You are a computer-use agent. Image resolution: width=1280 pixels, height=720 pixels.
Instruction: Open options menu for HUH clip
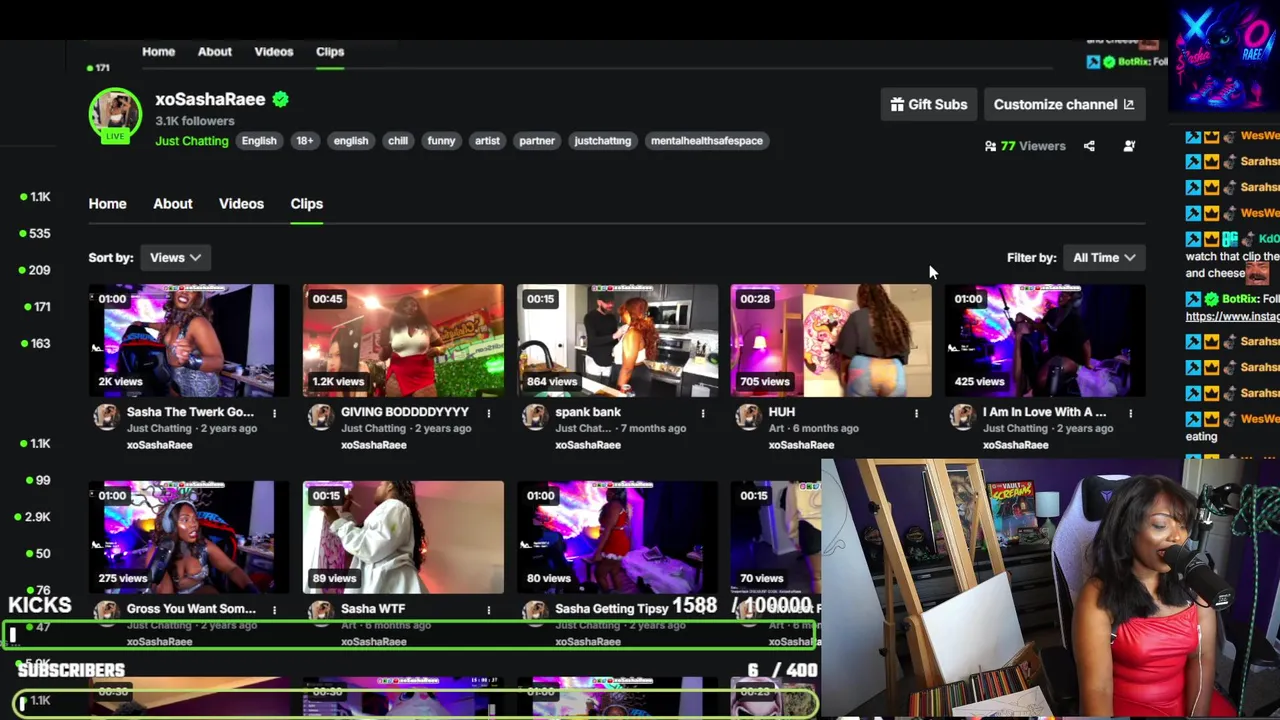coord(916,413)
